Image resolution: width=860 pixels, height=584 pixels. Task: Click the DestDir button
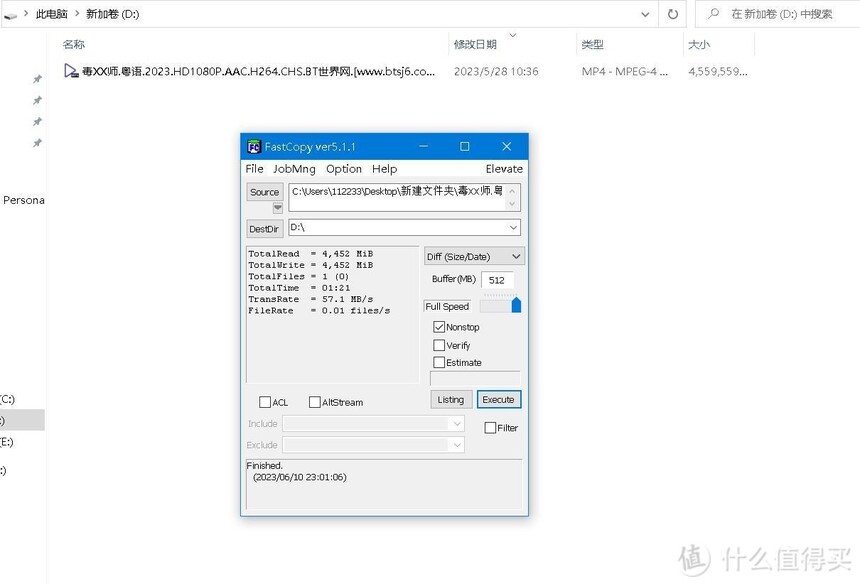(x=264, y=229)
